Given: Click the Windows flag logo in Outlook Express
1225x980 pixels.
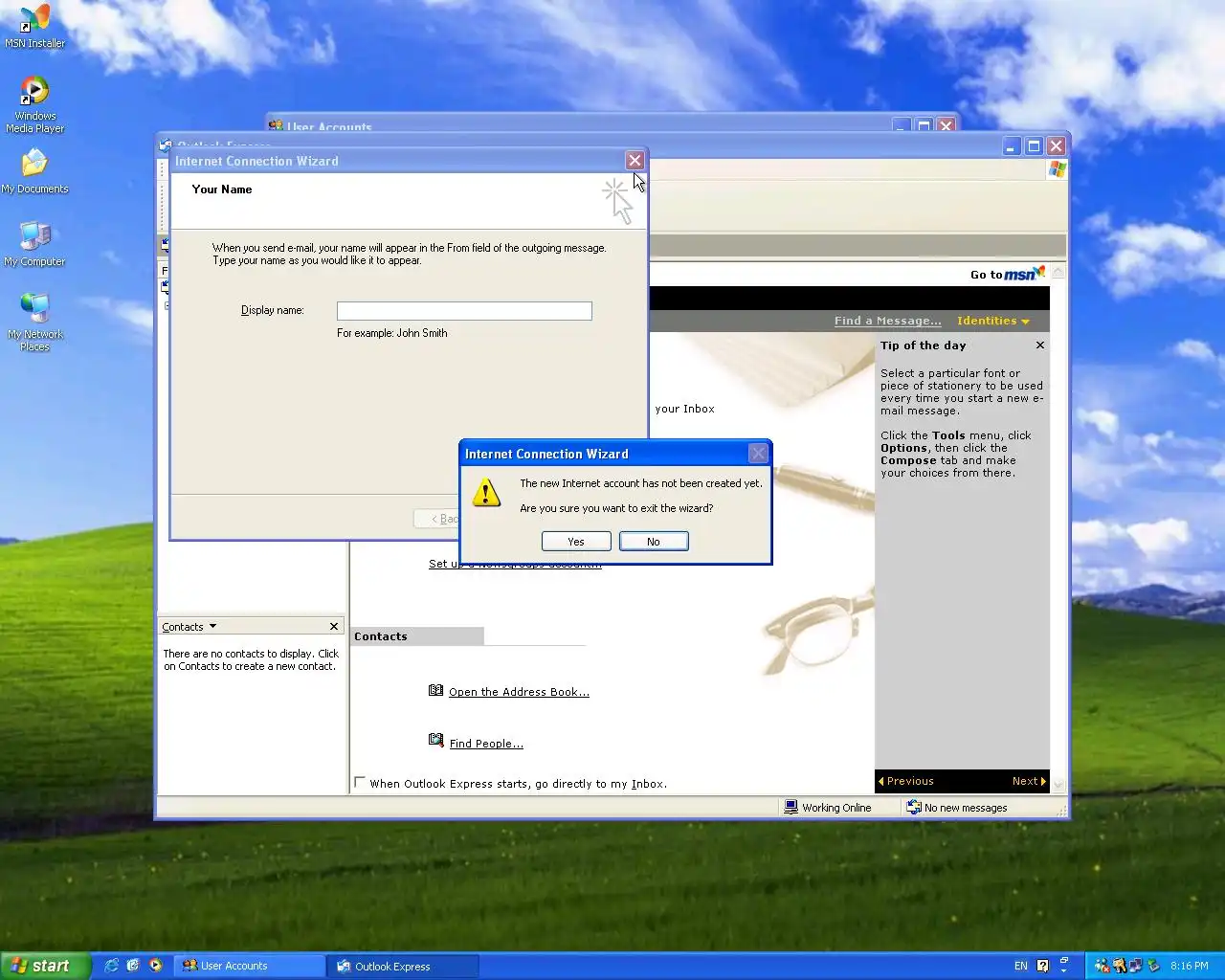Looking at the screenshot, I should [1057, 168].
